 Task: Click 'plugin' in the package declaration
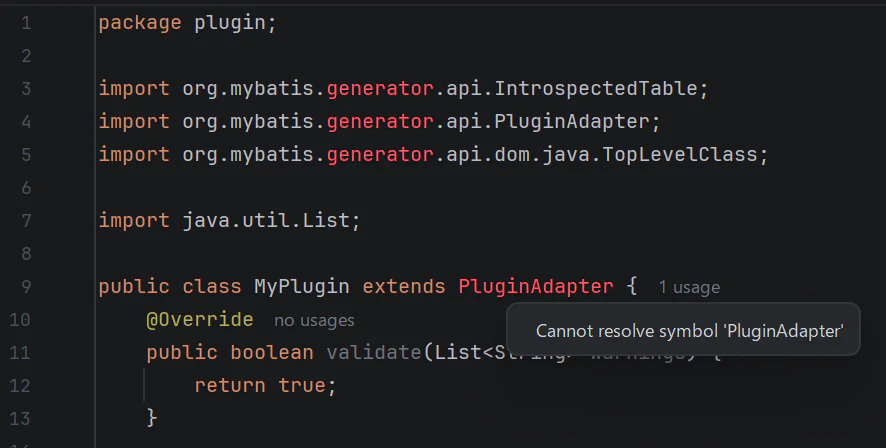tap(229, 23)
